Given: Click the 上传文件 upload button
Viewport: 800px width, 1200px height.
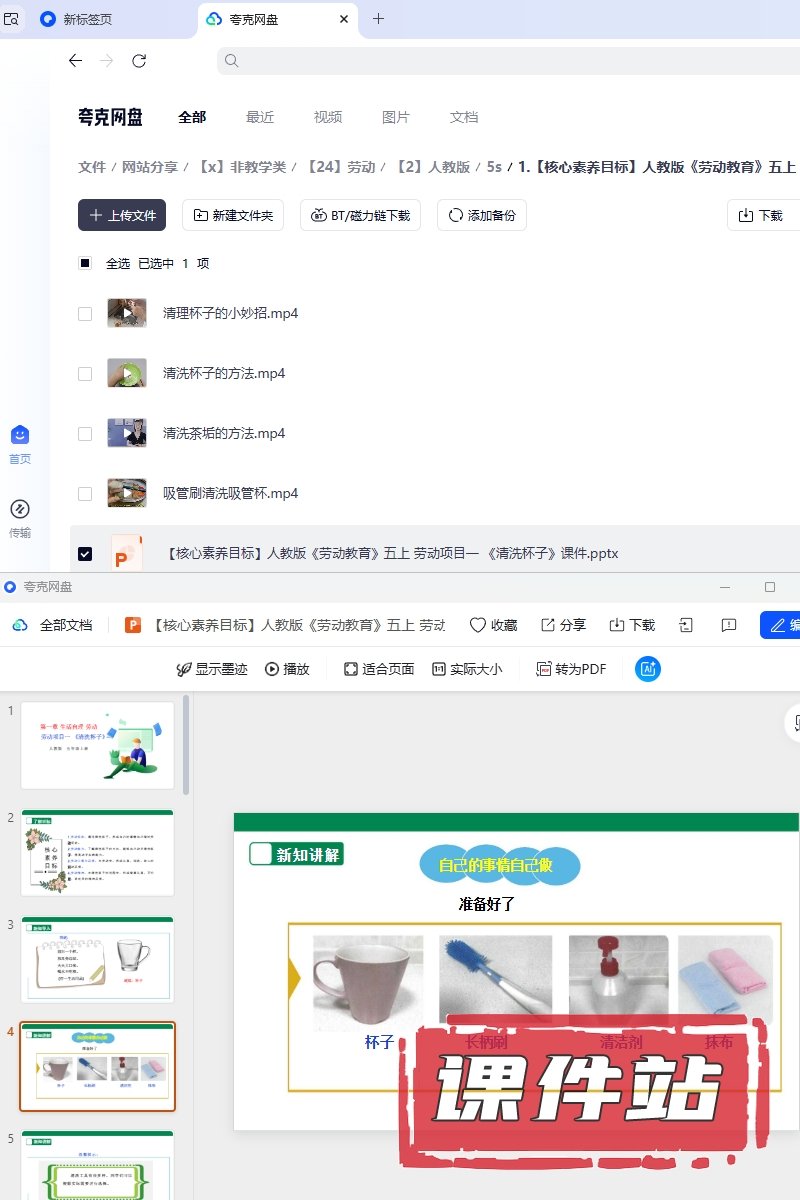Looking at the screenshot, I should (x=122, y=215).
